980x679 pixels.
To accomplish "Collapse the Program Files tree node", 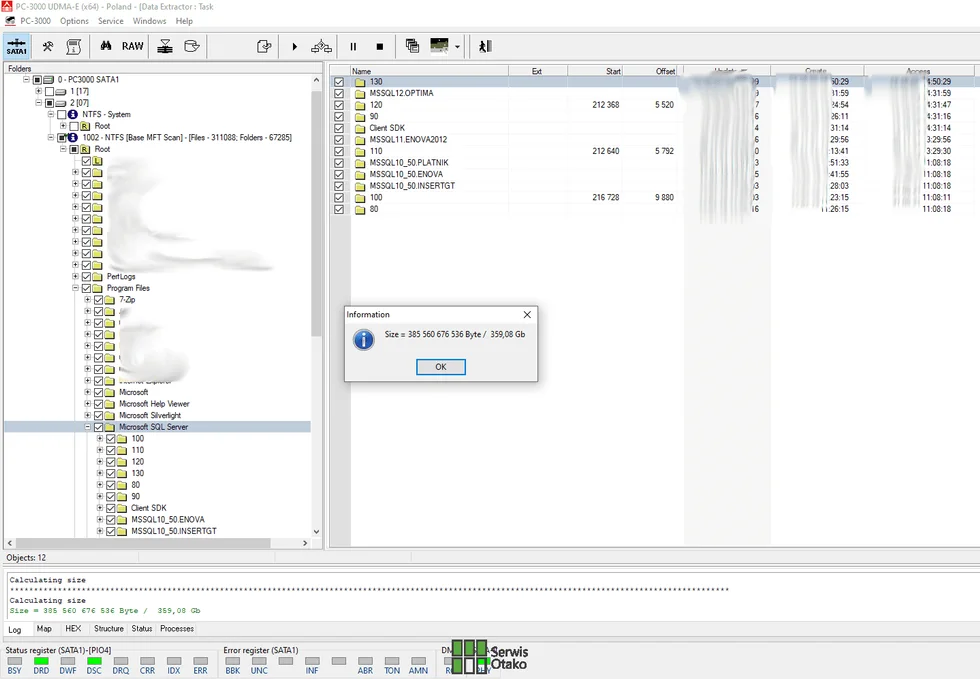I will 75,288.
